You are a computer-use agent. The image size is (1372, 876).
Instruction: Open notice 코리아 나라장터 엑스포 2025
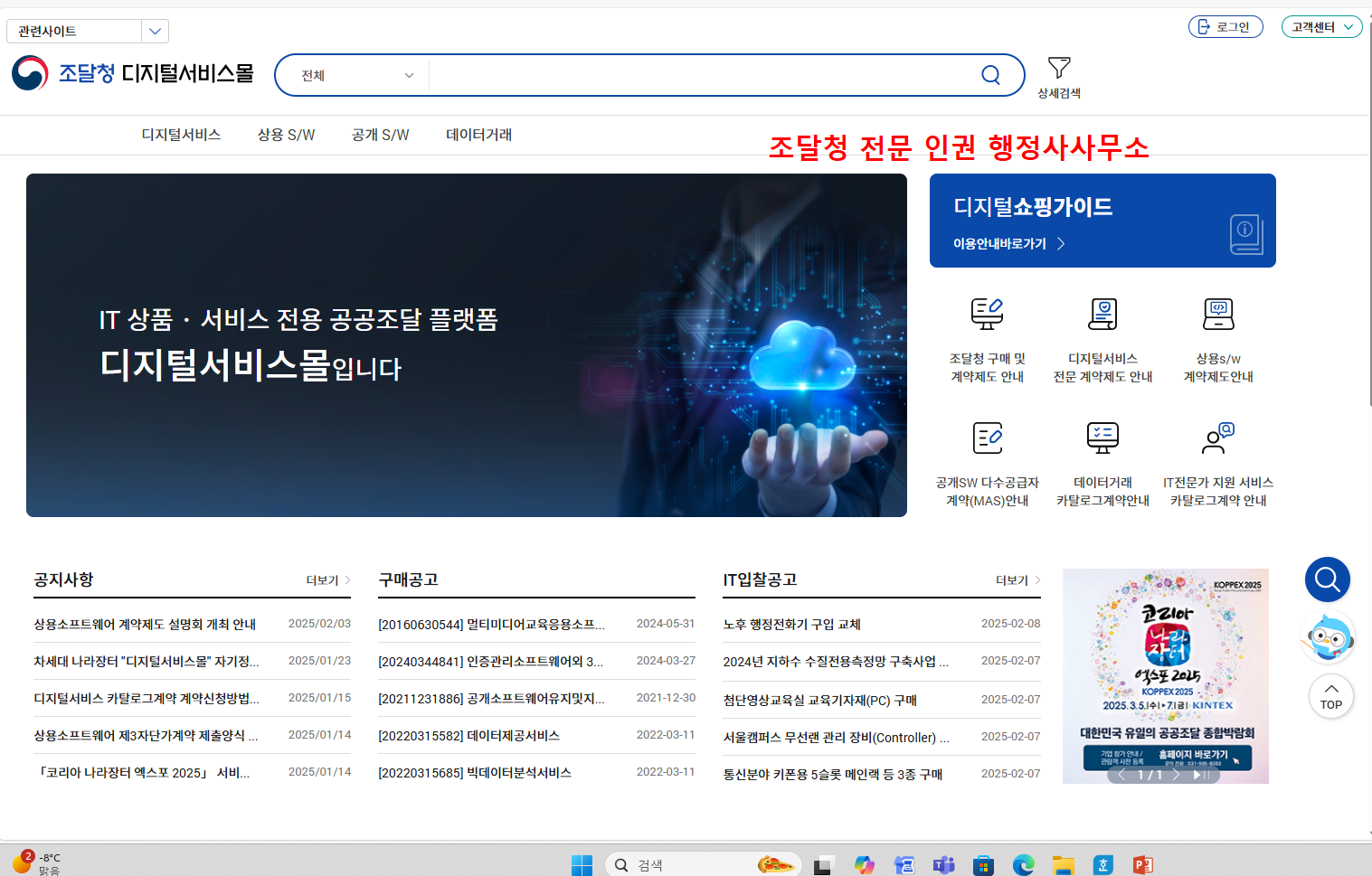pyautogui.click(x=142, y=773)
